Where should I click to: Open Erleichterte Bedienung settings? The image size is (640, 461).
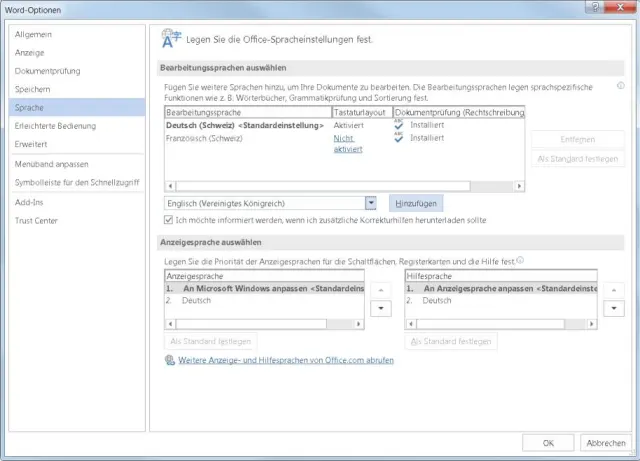tap(77, 126)
